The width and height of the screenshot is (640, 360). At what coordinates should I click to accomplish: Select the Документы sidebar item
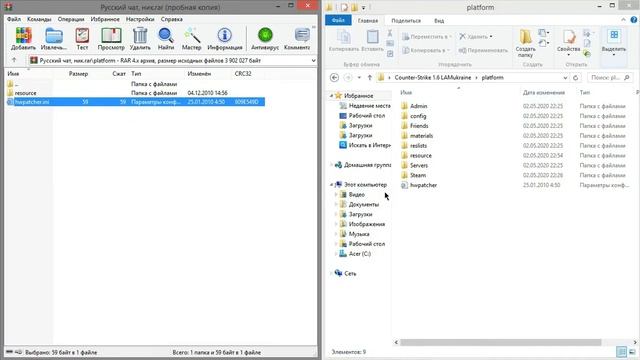coord(360,204)
